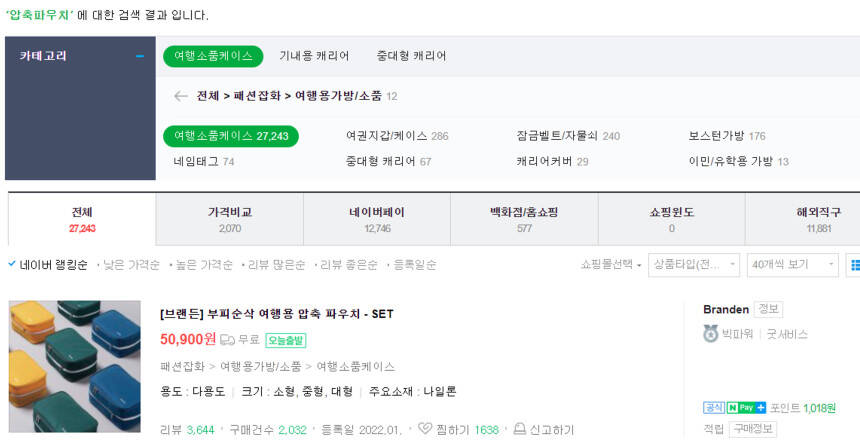Open the 쇼핑몰선택 dropdown

tap(610, 265)
